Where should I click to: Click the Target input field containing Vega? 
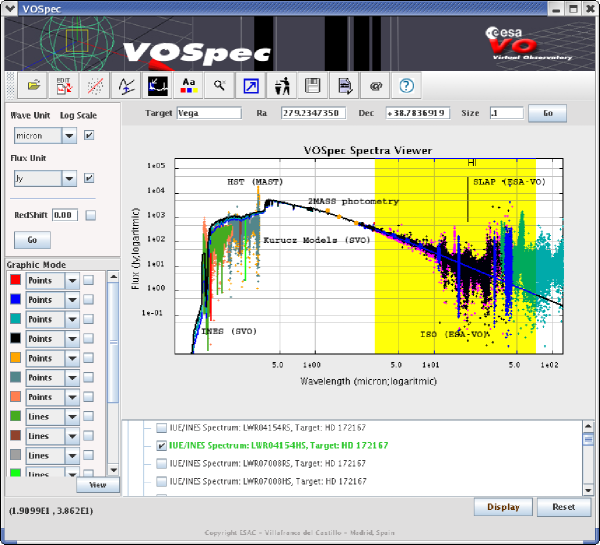point(208,113)
